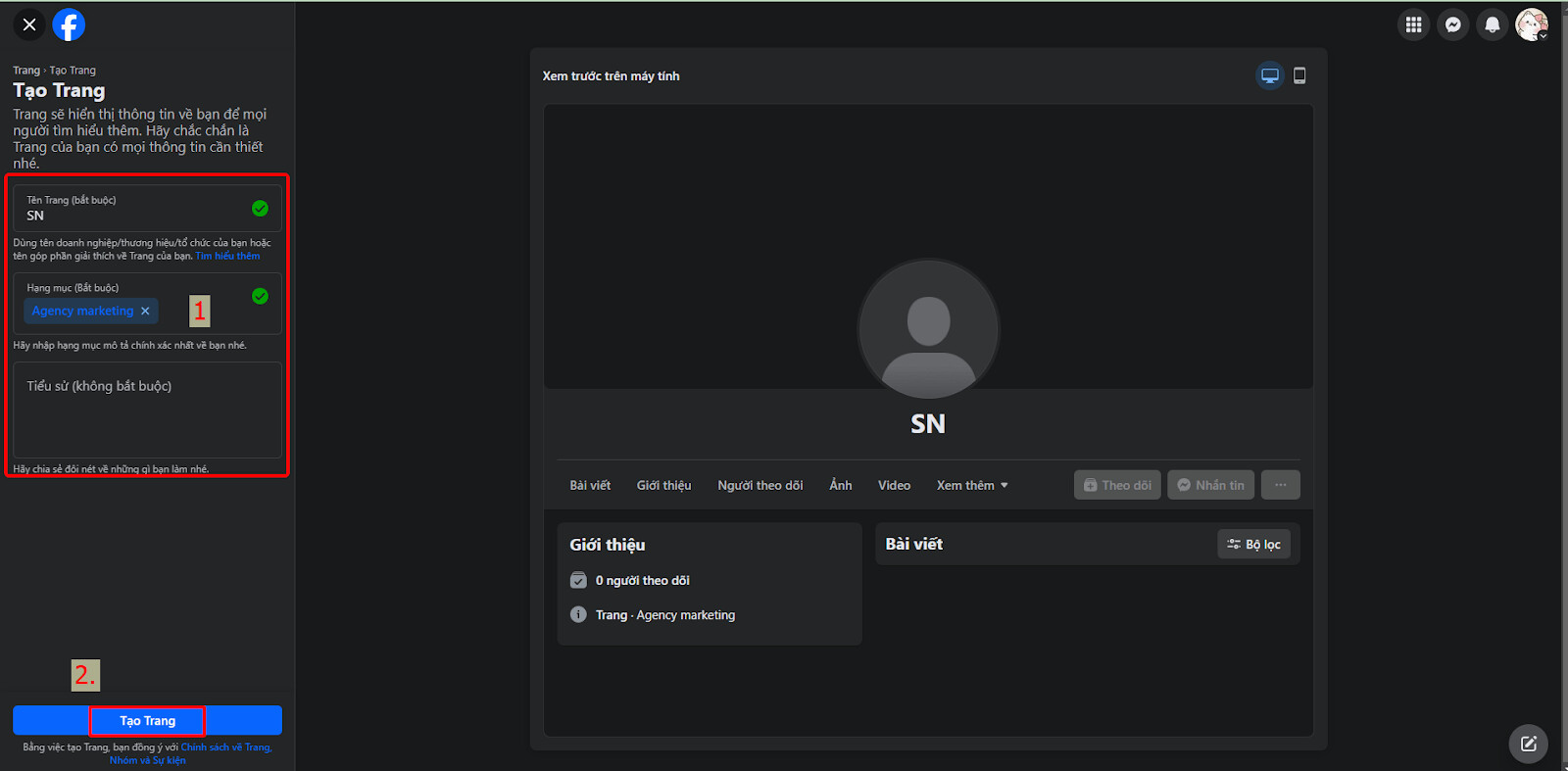
Task: Click the default profile picture placeholder
Action: pos(928,330)
